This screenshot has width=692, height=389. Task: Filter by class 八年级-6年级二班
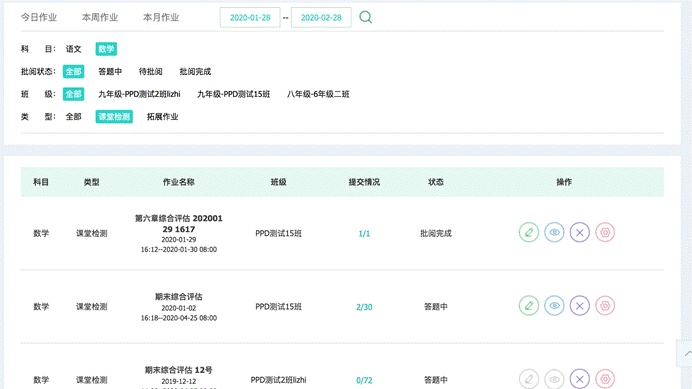tap(318, 94)
